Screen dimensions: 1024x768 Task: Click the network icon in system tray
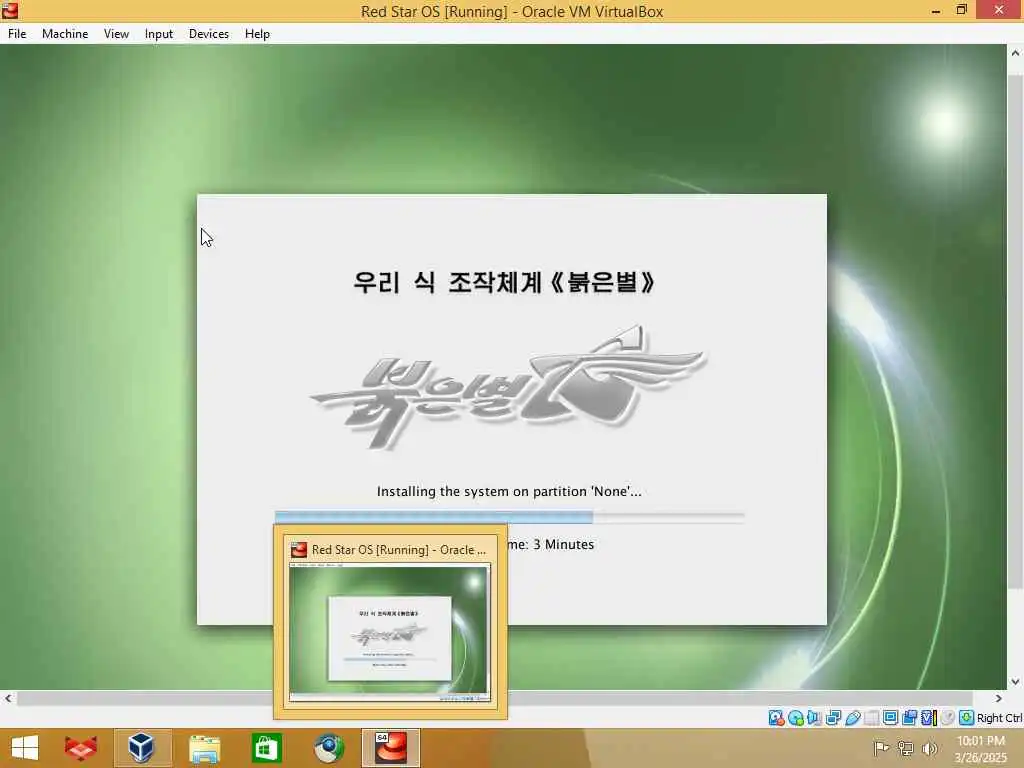tap(905, 748)
